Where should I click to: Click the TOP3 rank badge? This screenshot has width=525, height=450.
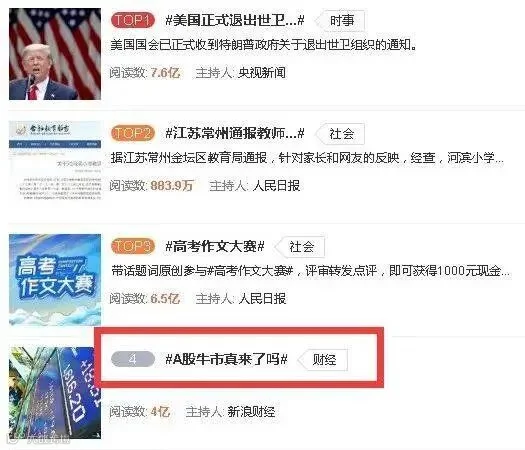[133, 246]
